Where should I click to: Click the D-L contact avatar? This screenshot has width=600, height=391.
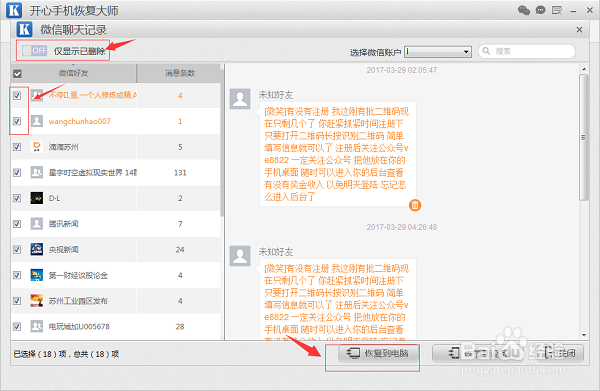coord(37,198)
